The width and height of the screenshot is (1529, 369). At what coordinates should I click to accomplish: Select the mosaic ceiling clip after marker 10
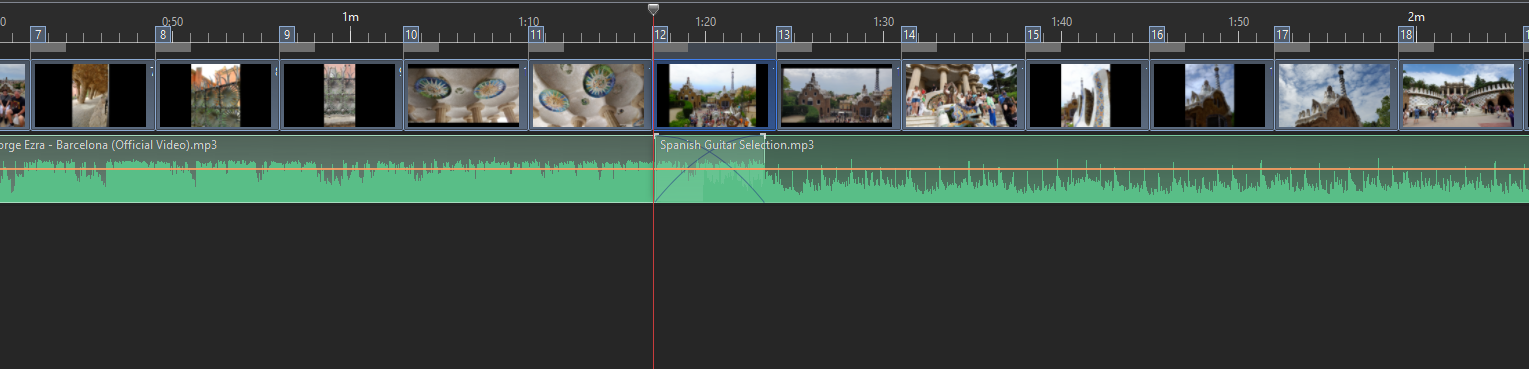465,96
